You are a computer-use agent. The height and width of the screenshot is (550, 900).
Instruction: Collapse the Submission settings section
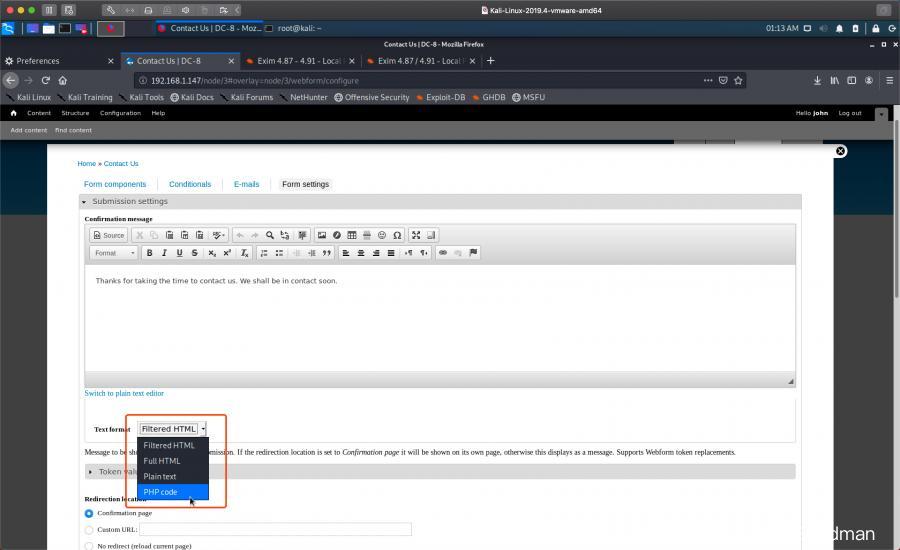[129, 202]
